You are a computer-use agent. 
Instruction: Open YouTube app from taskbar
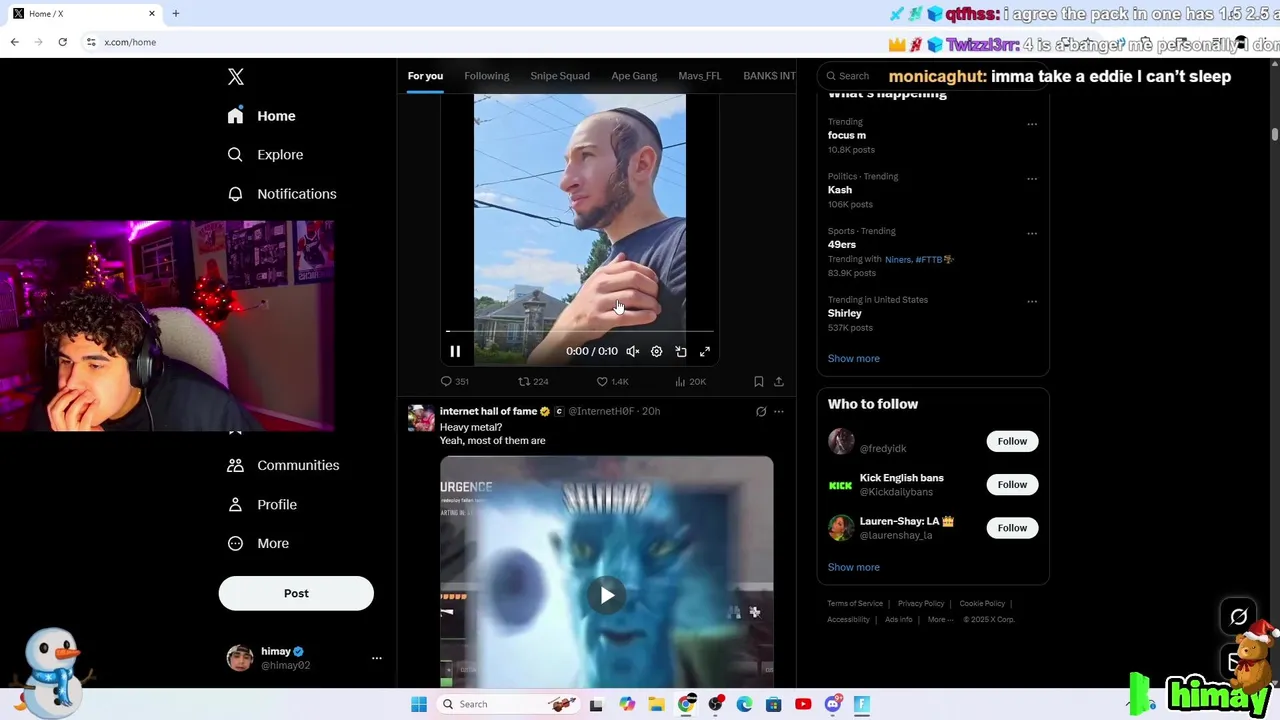tap(803, 704)
